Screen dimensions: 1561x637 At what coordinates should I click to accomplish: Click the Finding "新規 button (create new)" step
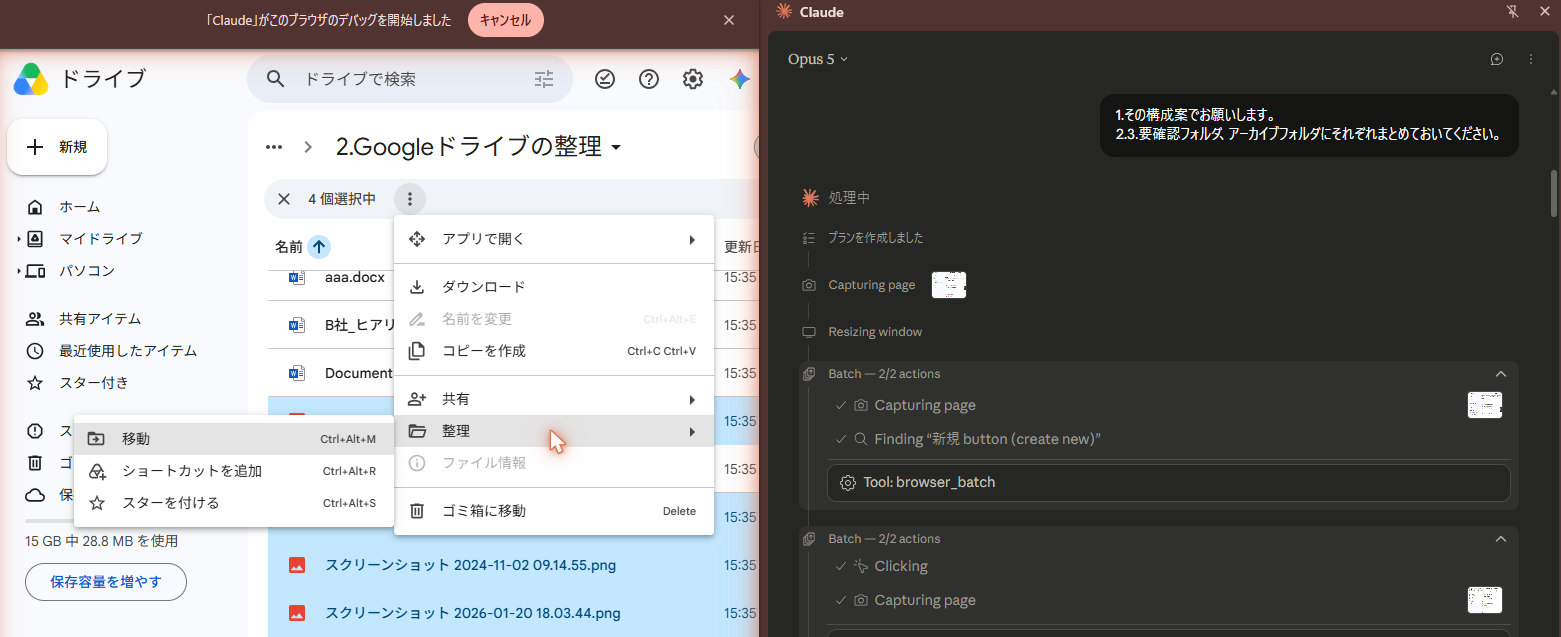pos(987,439)
